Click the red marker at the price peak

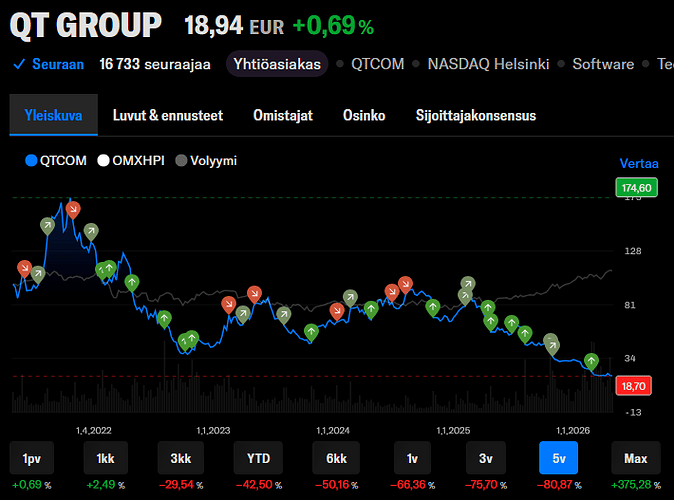coord(73,209)
